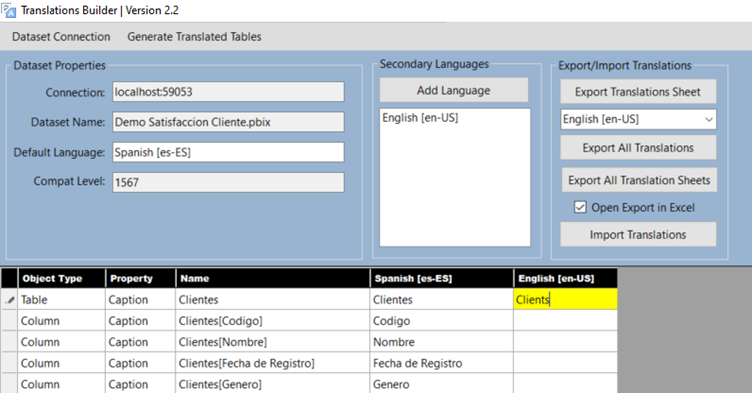Click the Dataset Name field
752x393 pixels.
pyautogui.click(x=228, y=122)
